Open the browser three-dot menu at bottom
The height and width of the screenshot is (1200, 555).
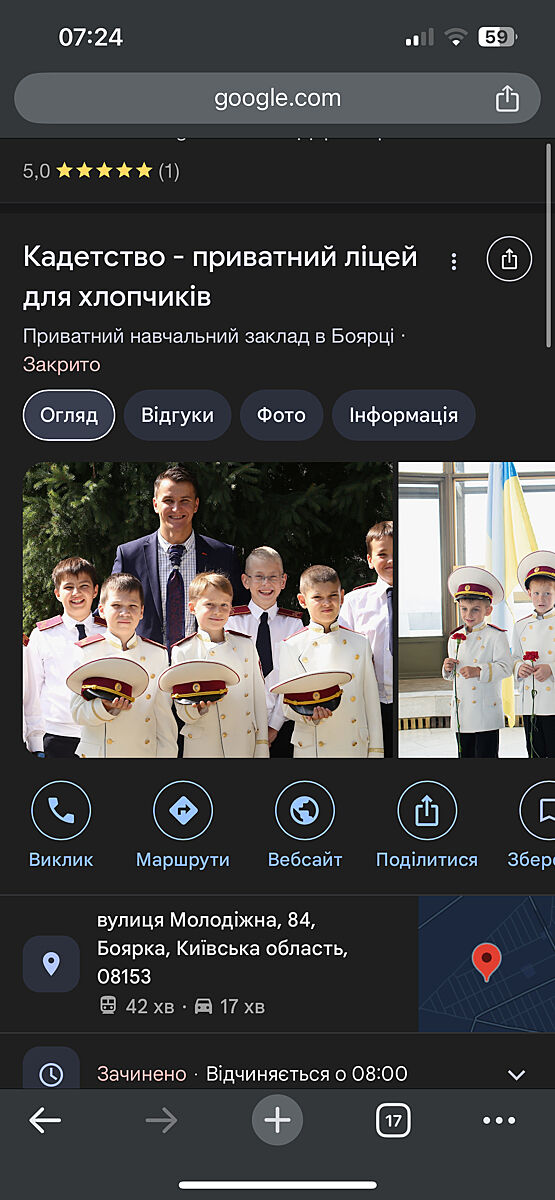pos(499,1120)
